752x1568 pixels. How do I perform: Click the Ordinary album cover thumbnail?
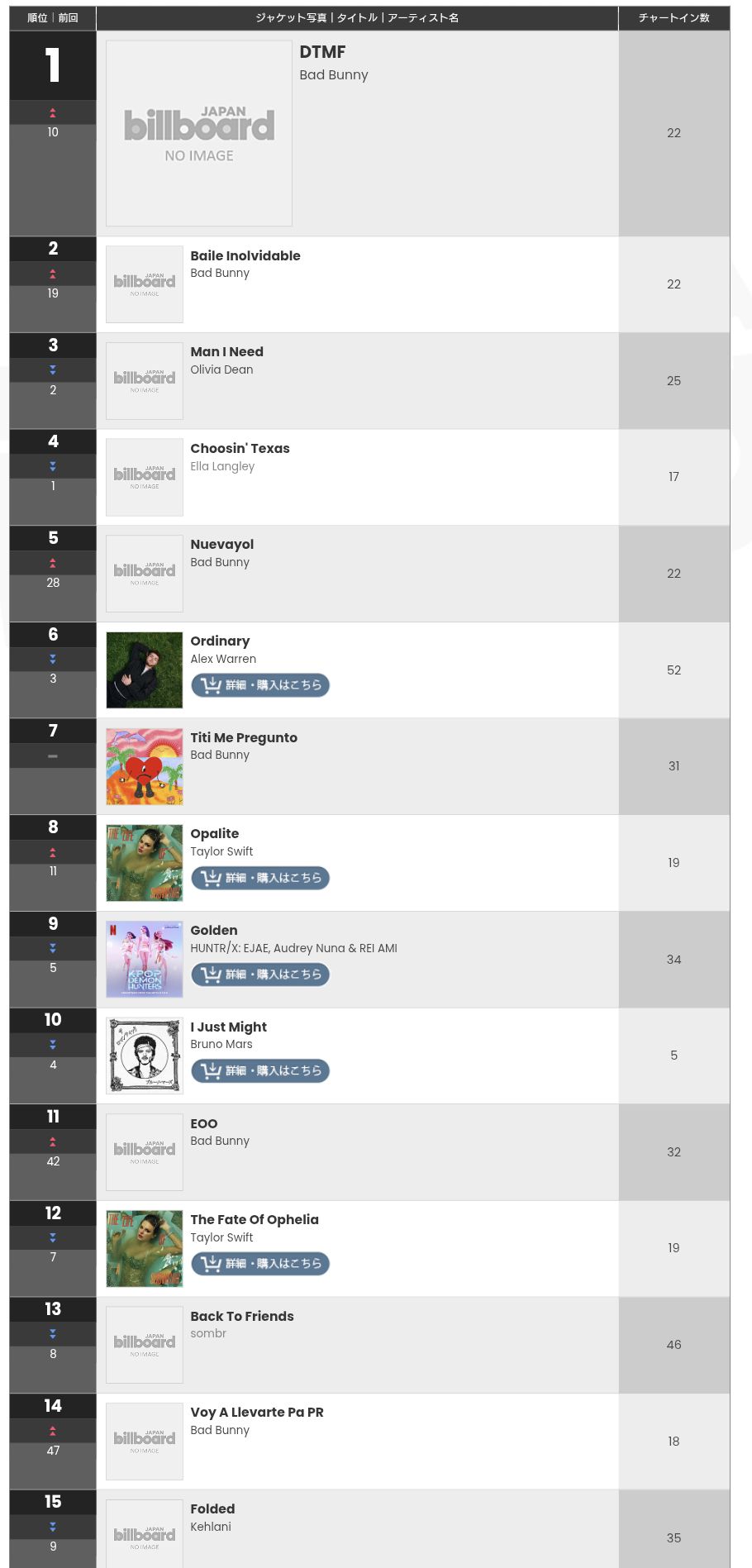[x=145, y=670]
